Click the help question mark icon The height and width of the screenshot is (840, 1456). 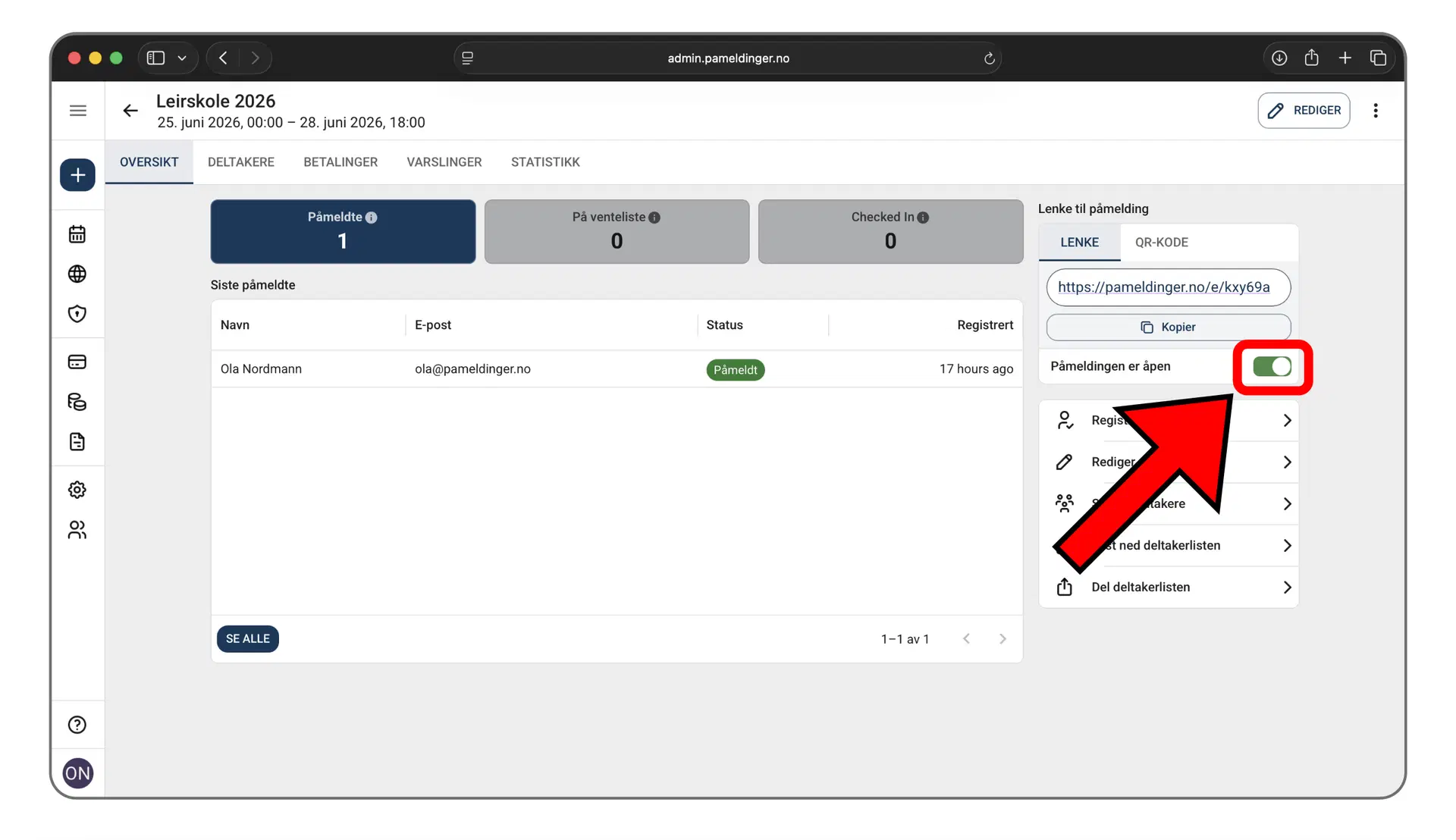pos(77,725)
